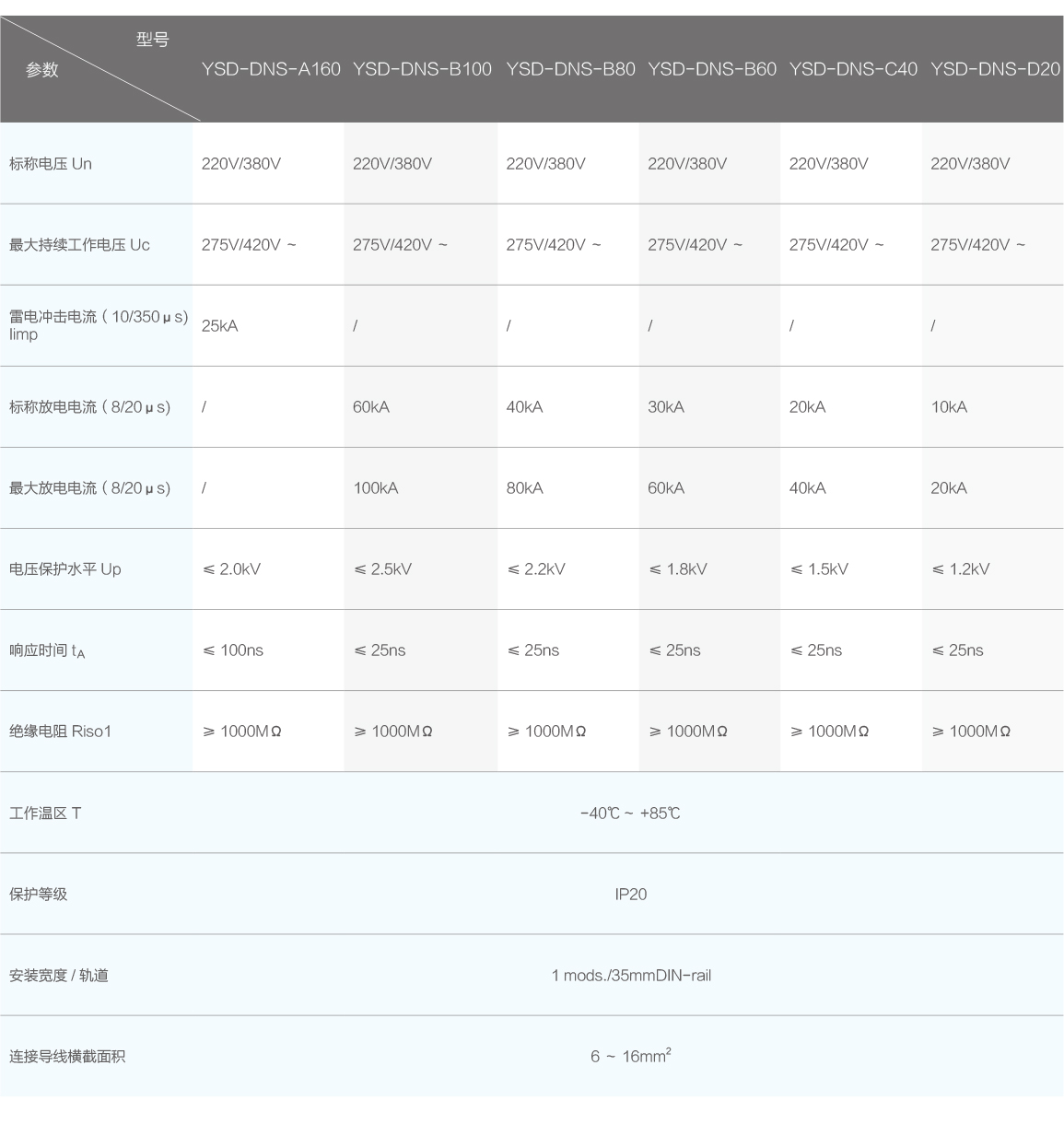Click the 绝缘电阻 Riso1 row label
This screenshot has height=1124, width=1064.
(x=60, y=732)
